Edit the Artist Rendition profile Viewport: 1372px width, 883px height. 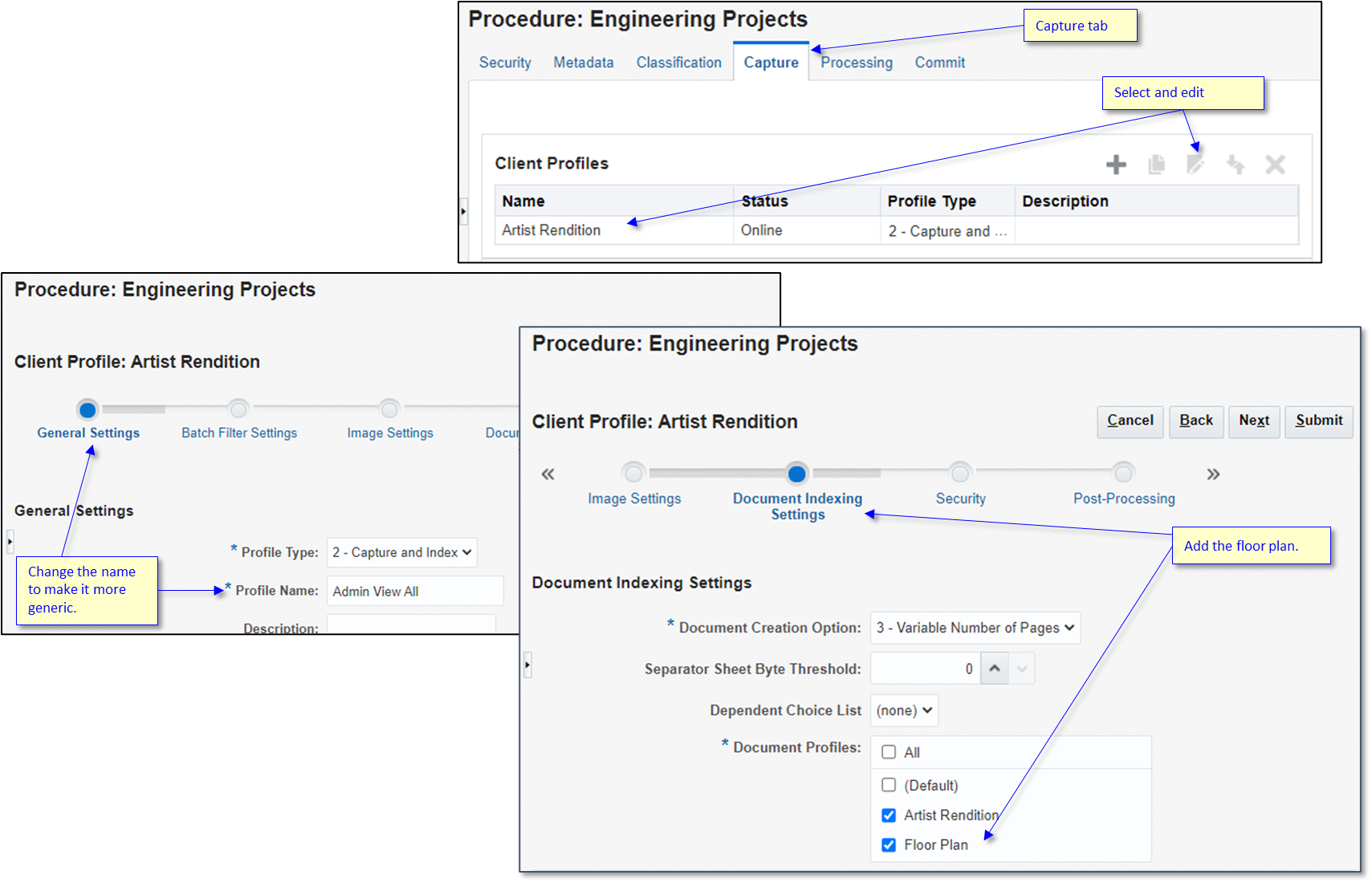1195,165
